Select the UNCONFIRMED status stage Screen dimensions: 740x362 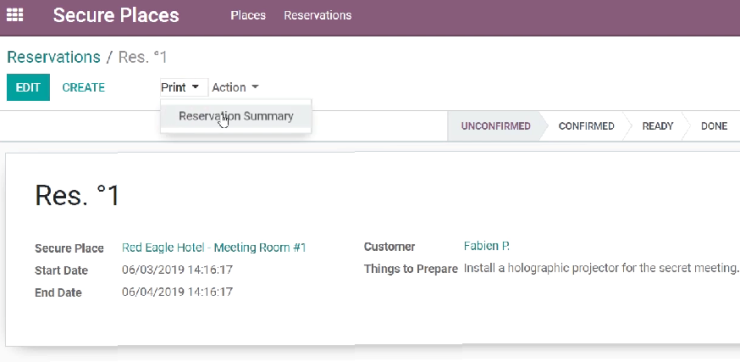(x=496, y=126)
